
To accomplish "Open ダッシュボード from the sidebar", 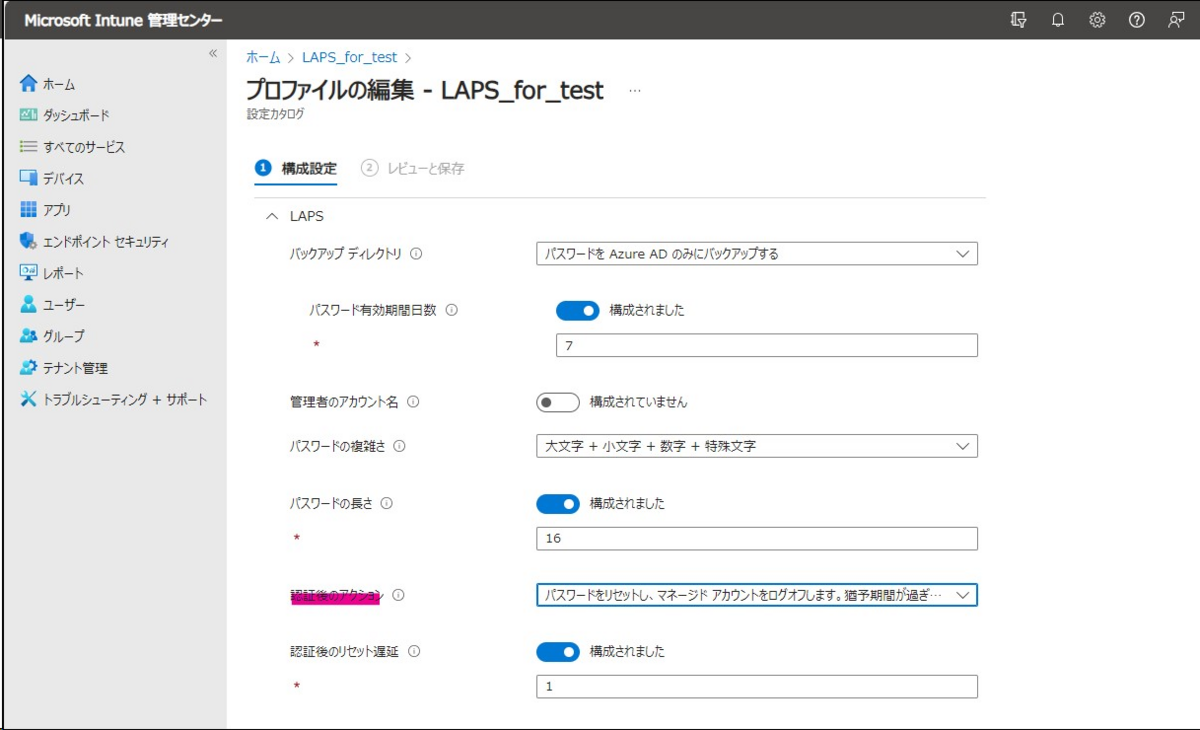I will click(76, 116).
